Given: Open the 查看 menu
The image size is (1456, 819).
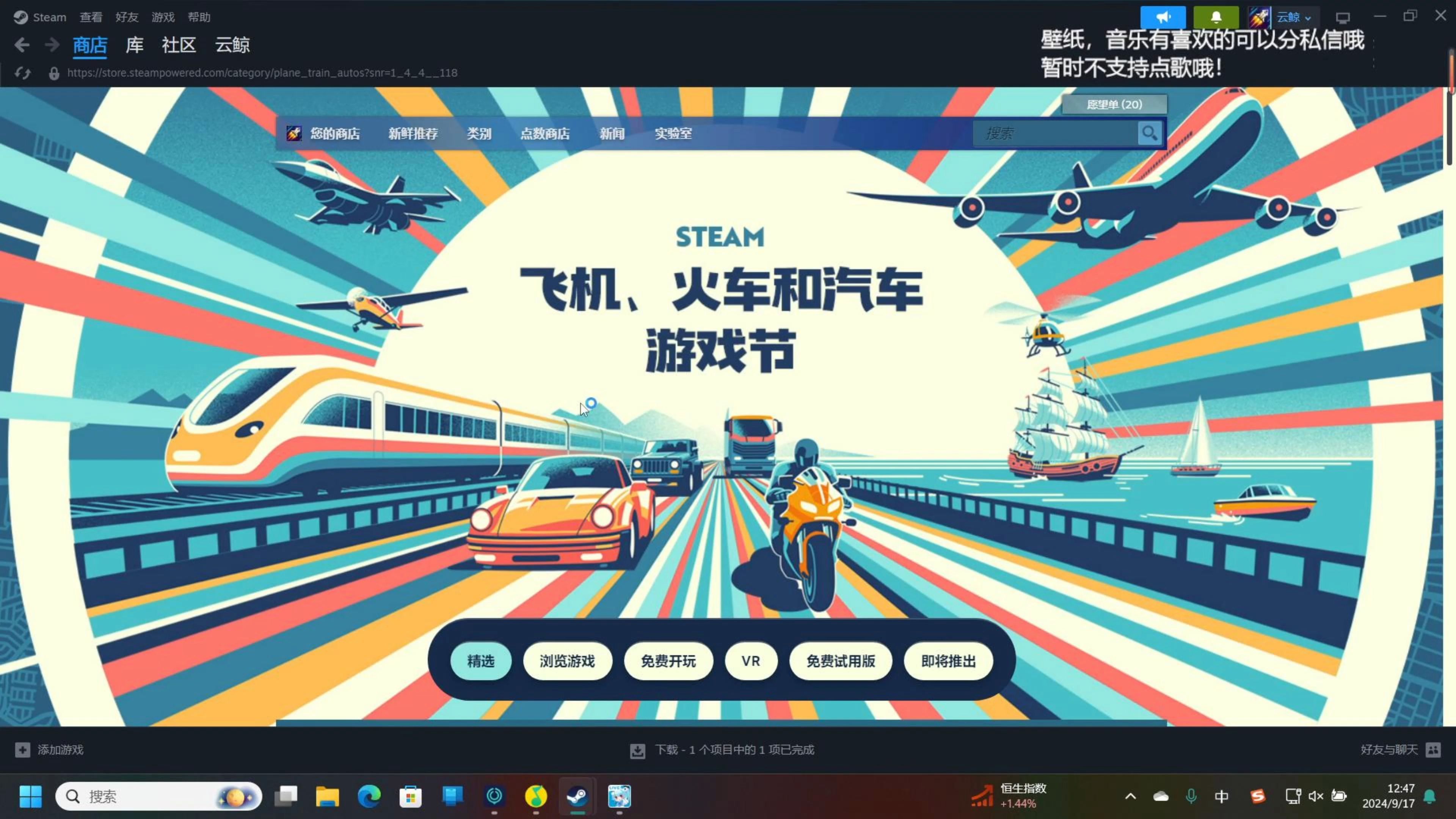Looking at the screenshot, I should coord(91,17).
